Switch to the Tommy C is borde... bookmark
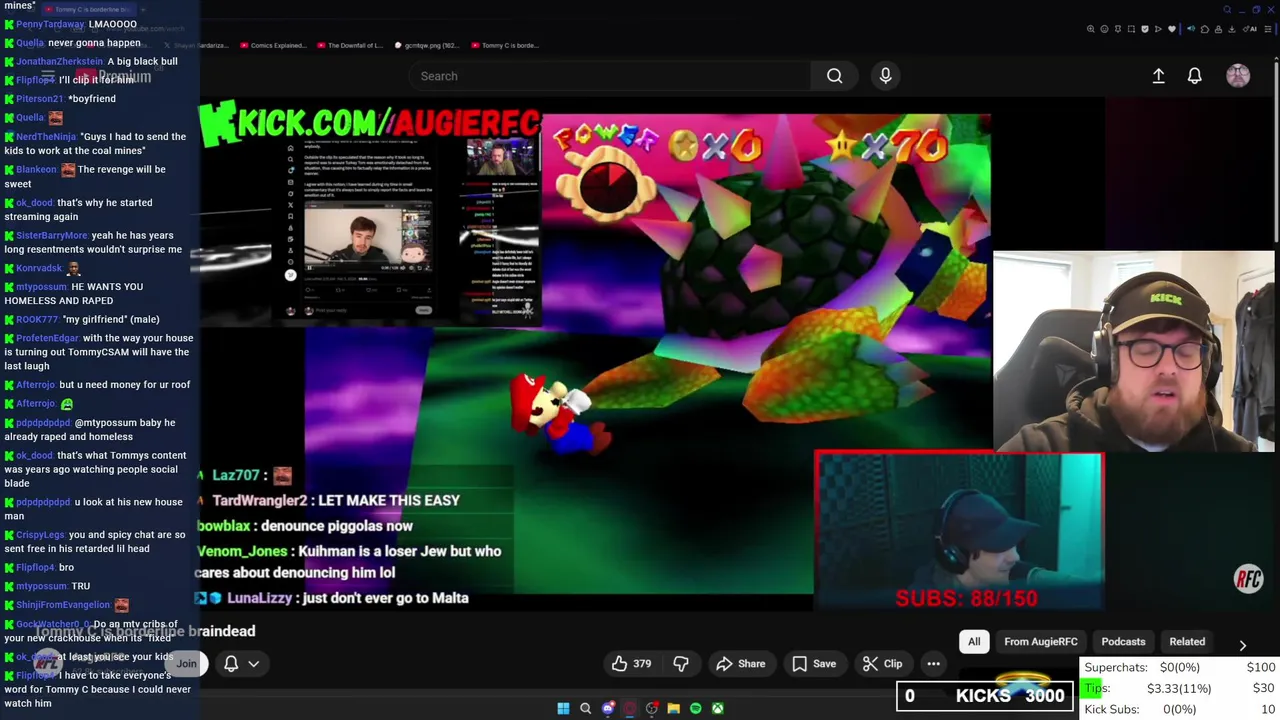 (504, 45)
